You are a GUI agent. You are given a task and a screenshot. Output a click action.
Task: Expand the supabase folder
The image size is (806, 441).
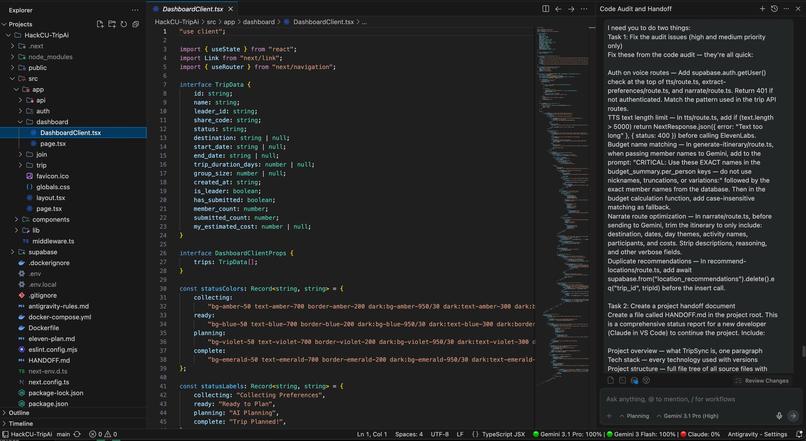[x=12, y=252]
